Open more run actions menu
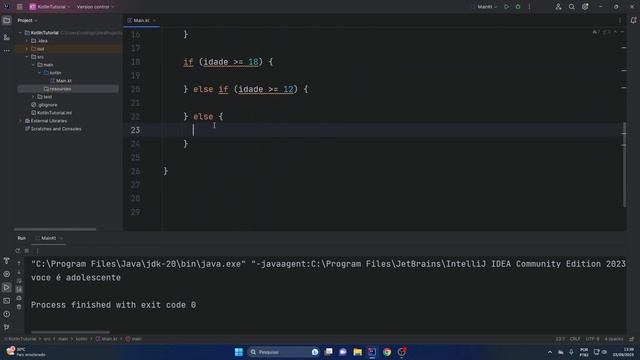Image resolution: width=640 pixels, height=360 pixels. tap(529, 7)
